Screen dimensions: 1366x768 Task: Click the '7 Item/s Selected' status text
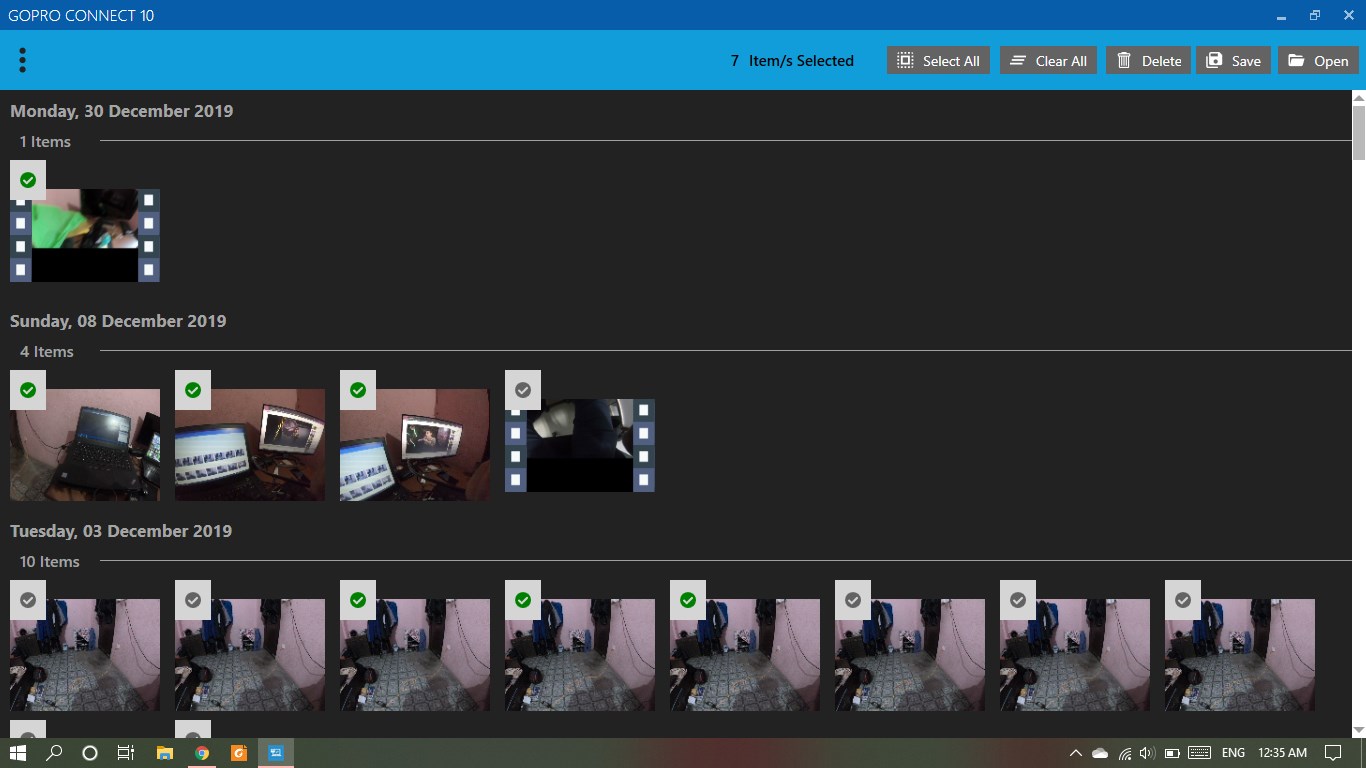point(792,61)
